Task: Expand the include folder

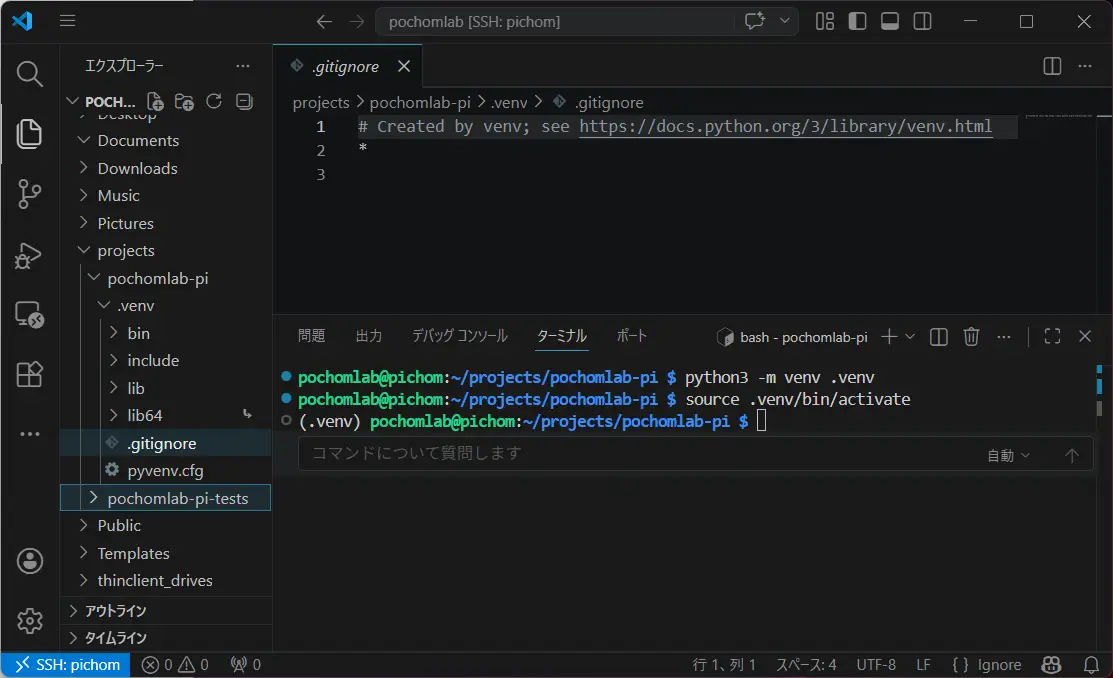Action: tap(114, 360)
